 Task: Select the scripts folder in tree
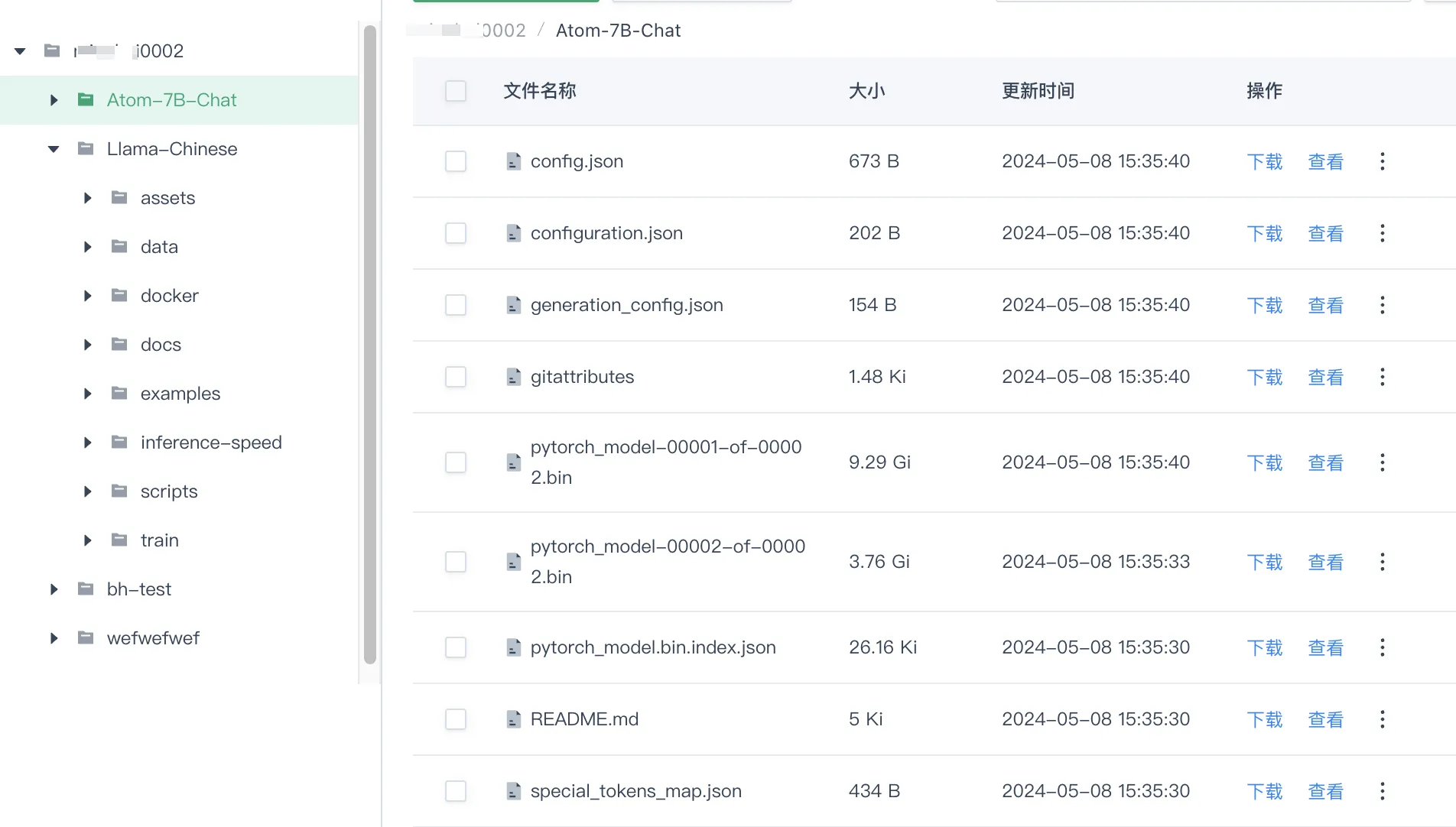pyautogui.click(x=169, y=491)
